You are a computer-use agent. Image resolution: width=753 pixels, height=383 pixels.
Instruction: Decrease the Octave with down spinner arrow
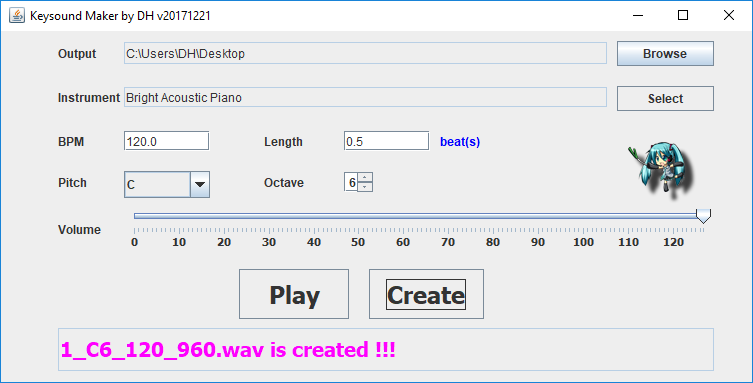click(365, 187)
